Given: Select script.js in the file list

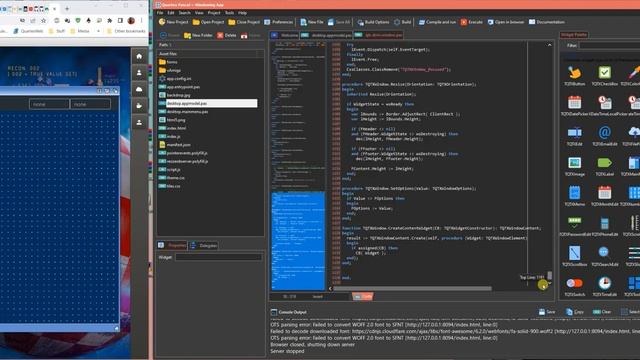Looking at the screenshot, I should point(170,169).
